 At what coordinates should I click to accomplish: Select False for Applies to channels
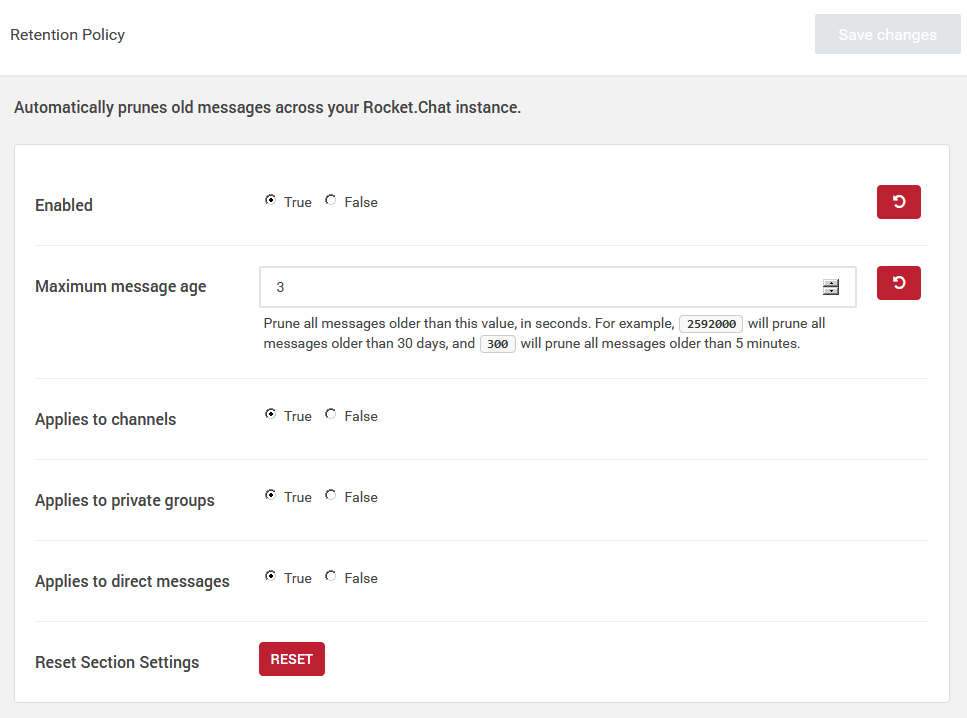(331, 414)
